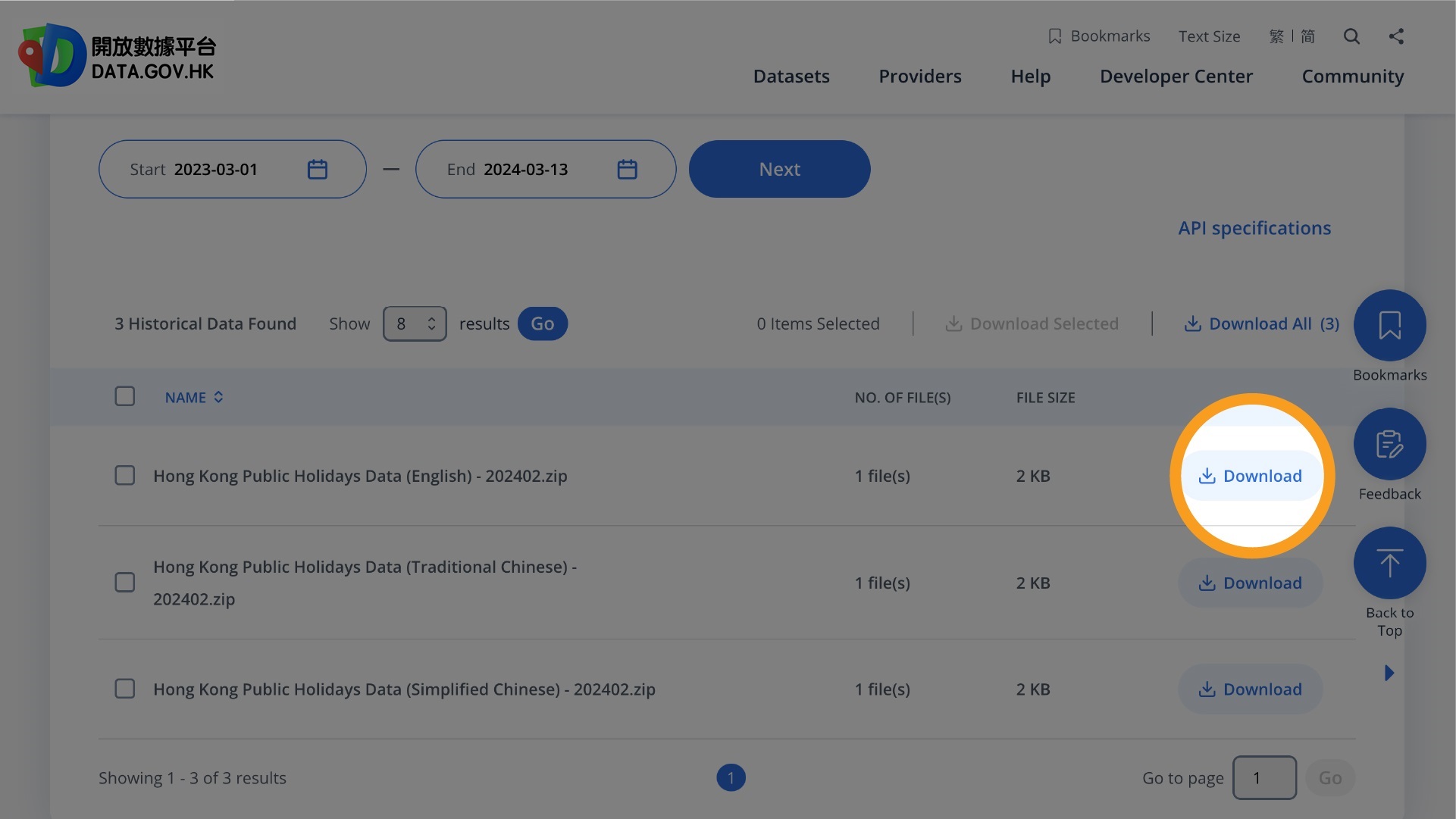Open the End date calendar picker
The height and width of the screenshot is (819, 1456).
(628, 169)
